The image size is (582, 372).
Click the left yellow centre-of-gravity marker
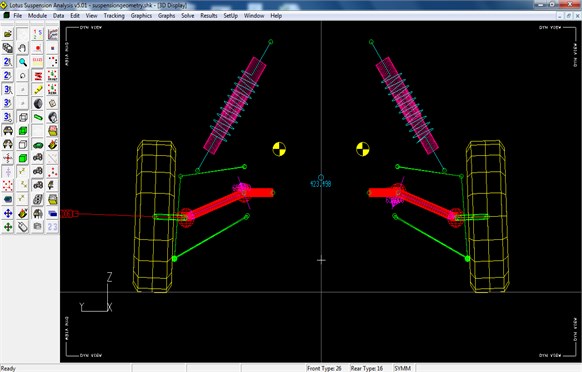tap(279, 149)
